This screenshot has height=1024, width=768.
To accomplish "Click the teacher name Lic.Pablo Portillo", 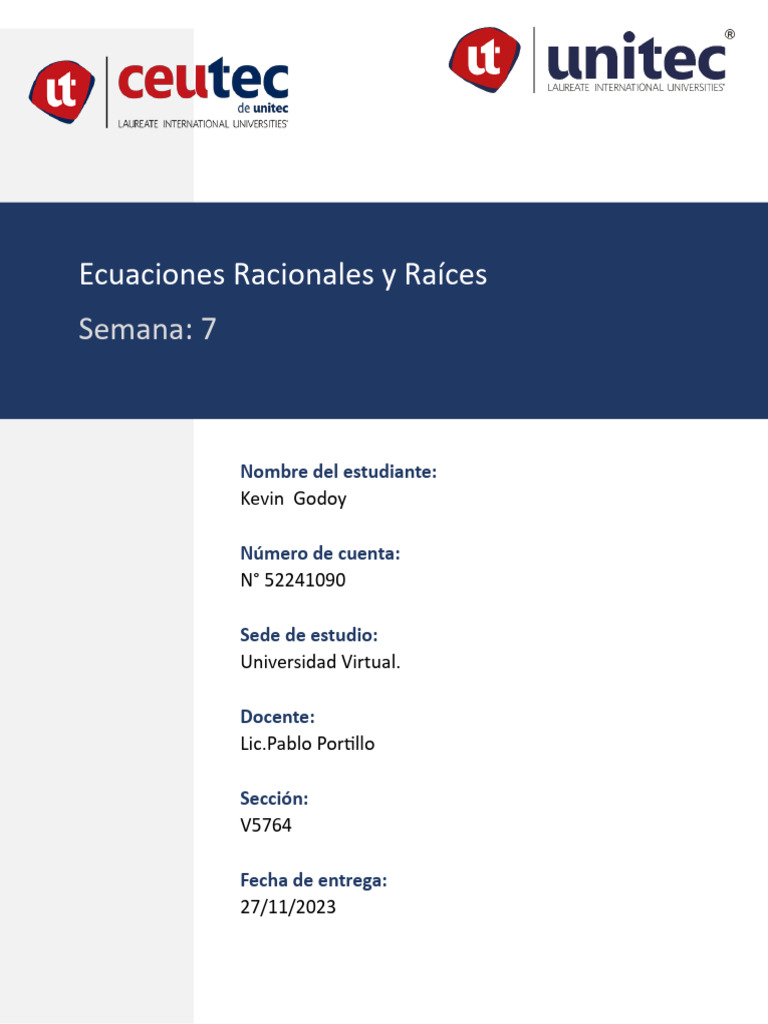I will point(308,743).
